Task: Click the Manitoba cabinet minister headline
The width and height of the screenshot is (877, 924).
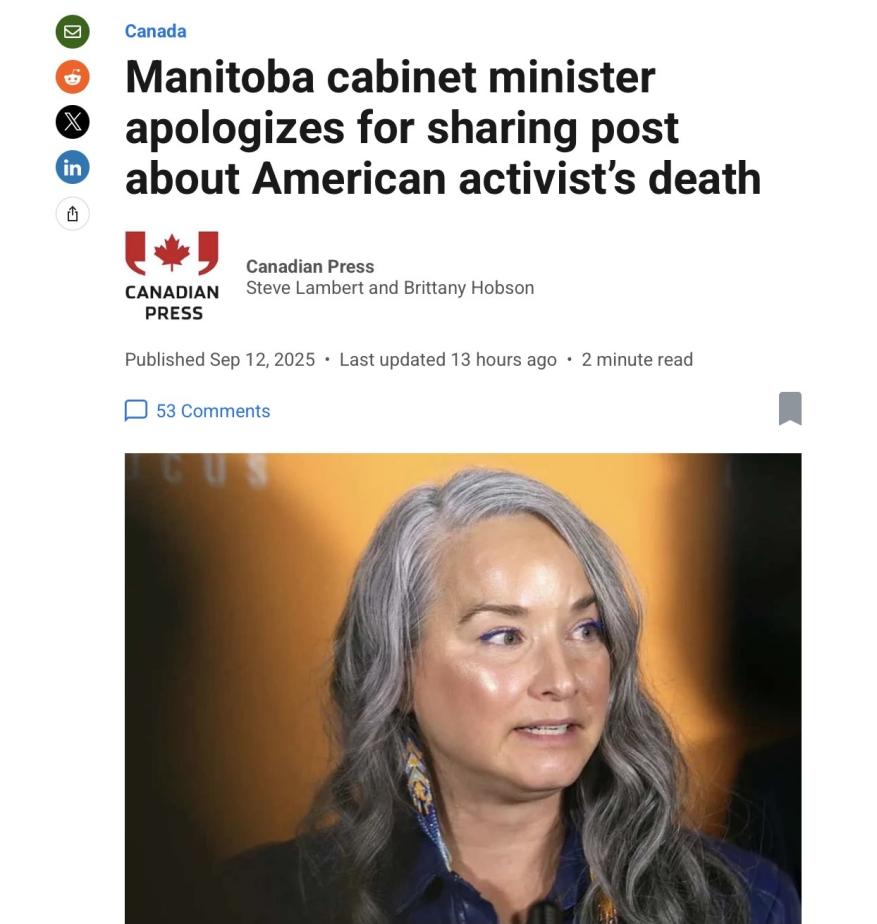Action: point(443,127)
